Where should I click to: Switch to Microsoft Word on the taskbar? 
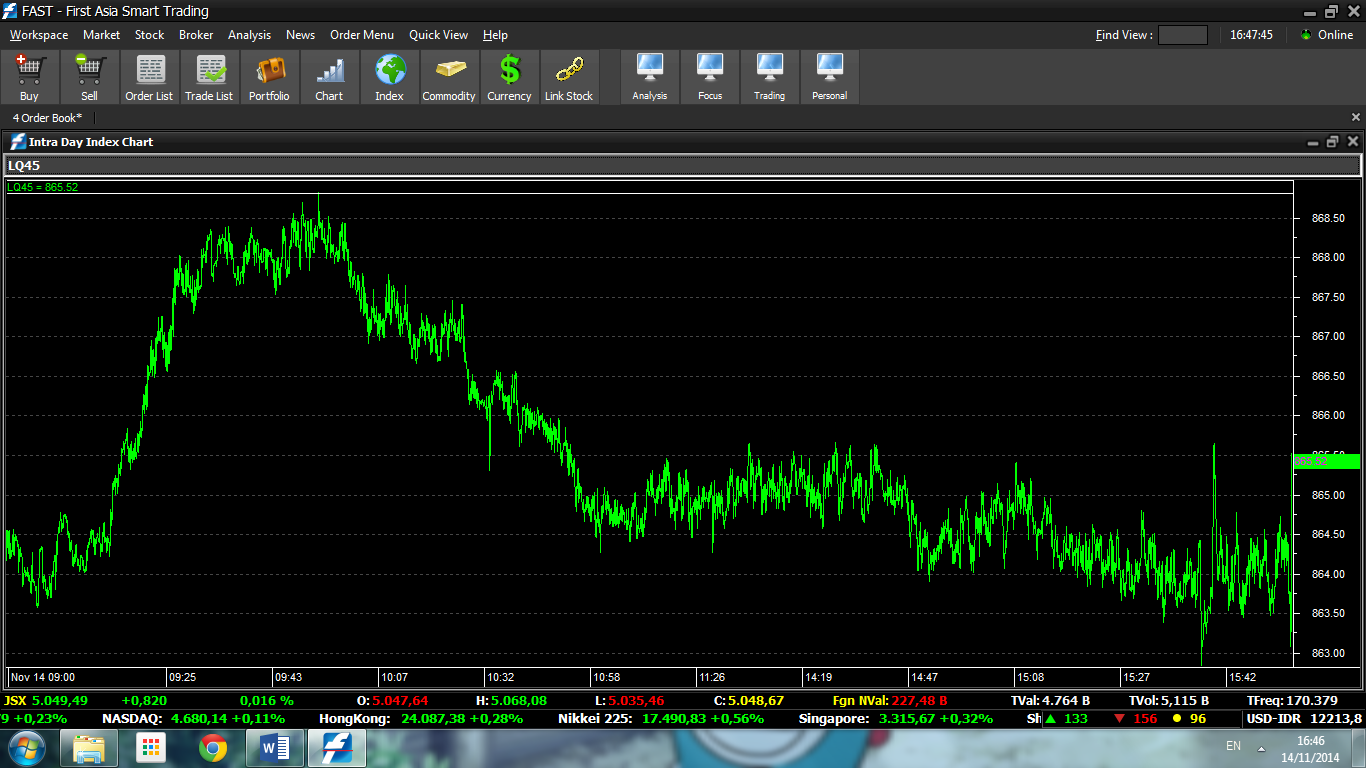[x=274, y=748]
